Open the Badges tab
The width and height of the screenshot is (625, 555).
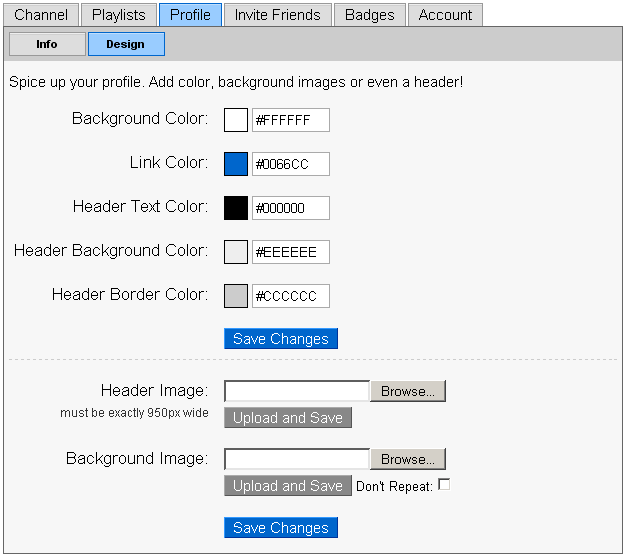369,15
